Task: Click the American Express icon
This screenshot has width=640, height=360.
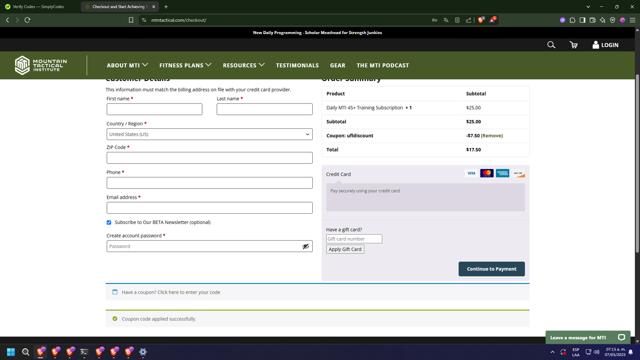Action: pyautogui.click(x=502, y=173)
